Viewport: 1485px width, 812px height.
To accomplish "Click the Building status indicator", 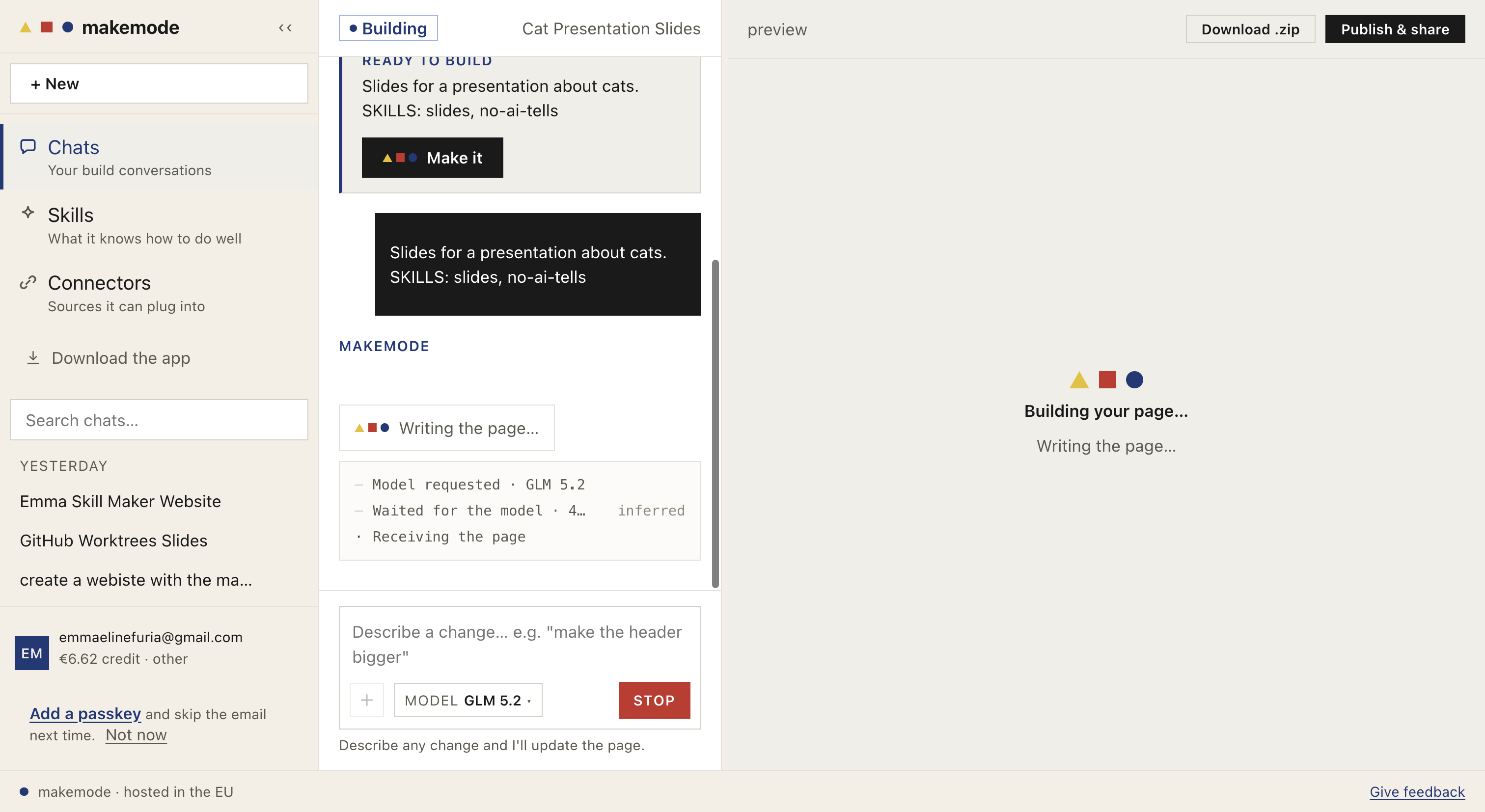I will point(388,27).
